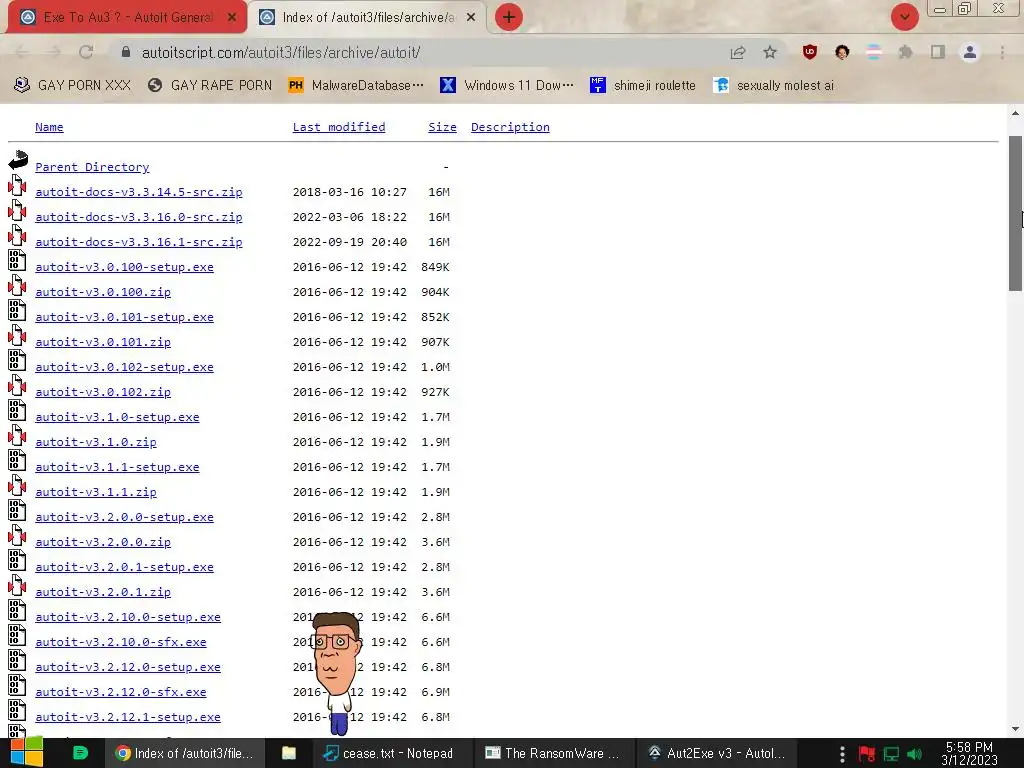The height and width of the screenshot is (768, 1024).
Task: Close the 'Exe To Au3 ?' tab
Action: click(232, 18)
